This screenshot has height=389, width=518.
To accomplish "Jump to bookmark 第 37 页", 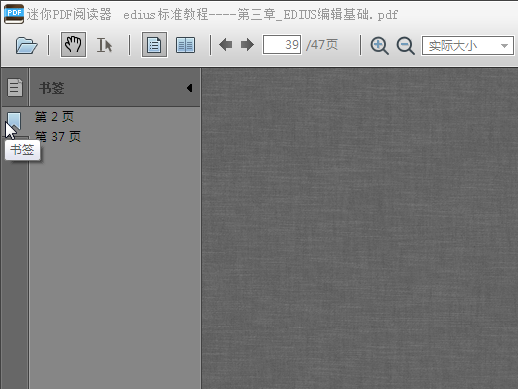I will coord(58,136).
